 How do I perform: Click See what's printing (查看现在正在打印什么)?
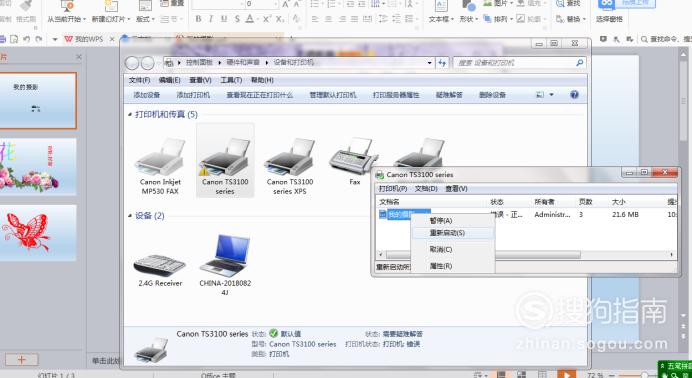(260, 95)
